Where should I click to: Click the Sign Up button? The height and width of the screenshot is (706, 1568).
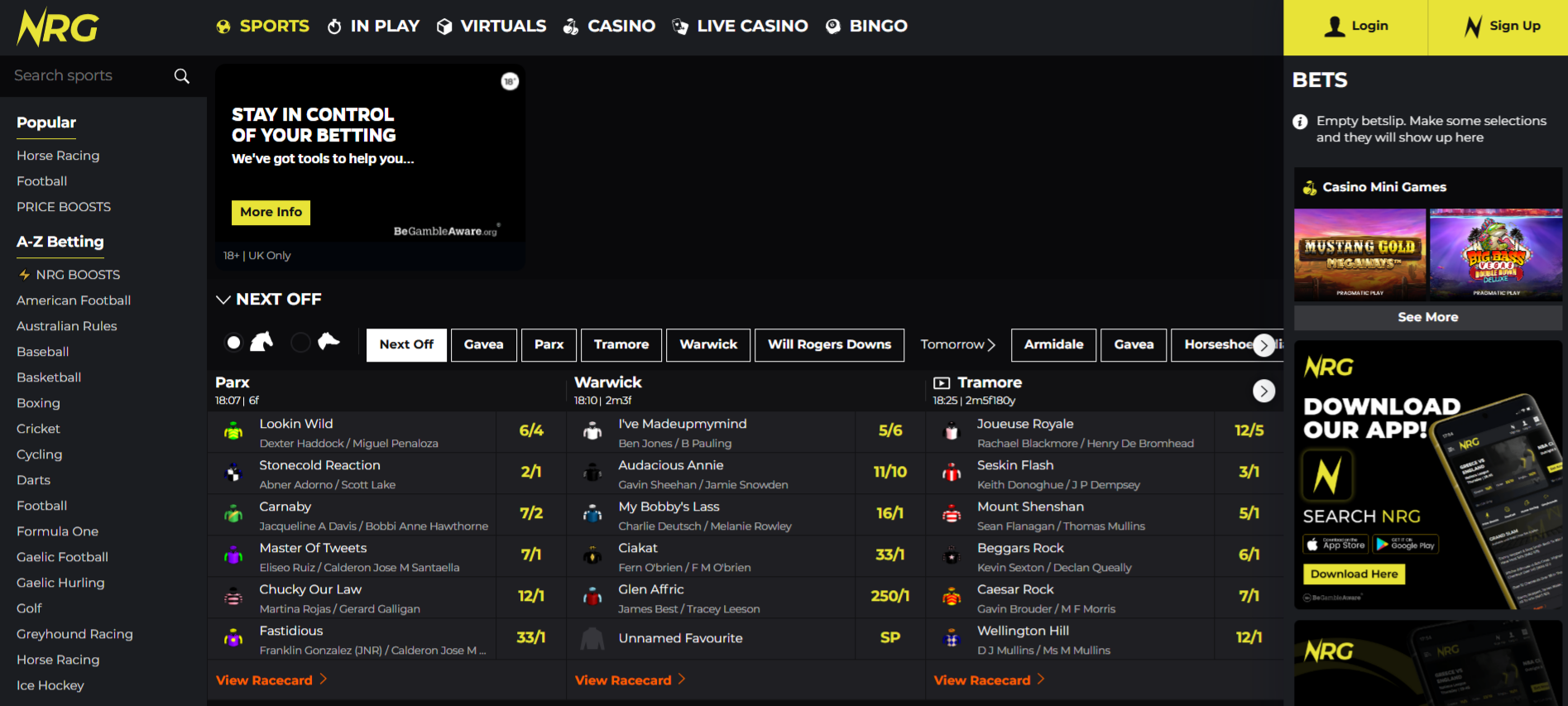coord(1498,27)
